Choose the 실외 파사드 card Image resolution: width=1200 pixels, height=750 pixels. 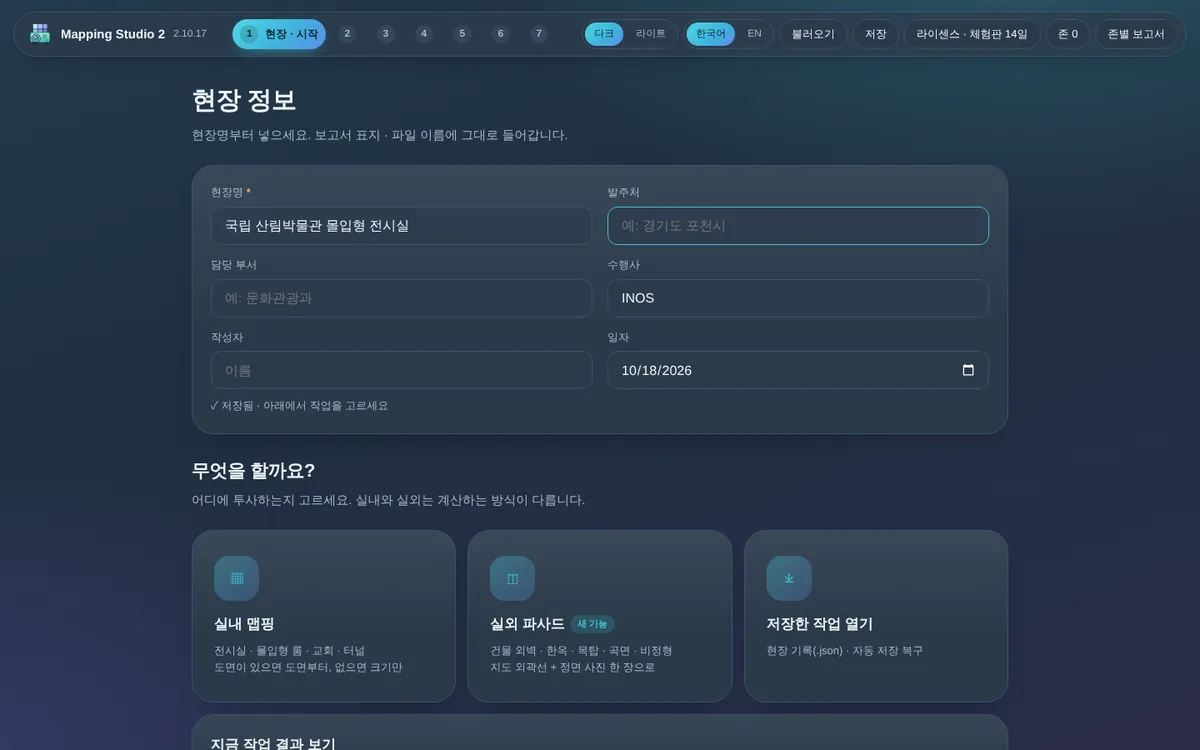pos(600,616)
